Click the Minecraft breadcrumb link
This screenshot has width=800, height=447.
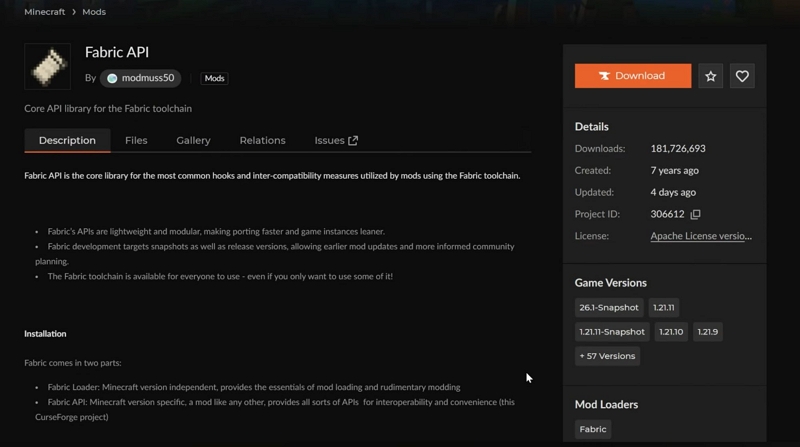click(44, 12)
